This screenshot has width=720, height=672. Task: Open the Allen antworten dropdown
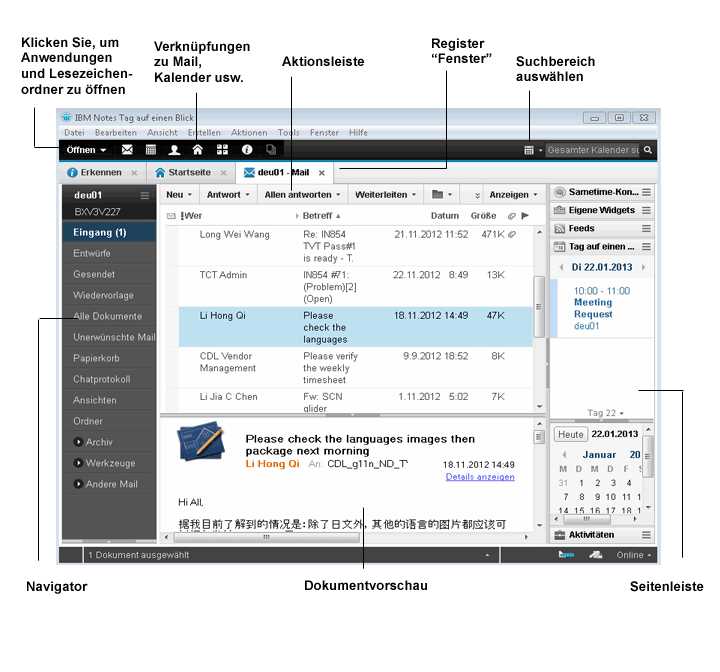[x=303, y=194]
